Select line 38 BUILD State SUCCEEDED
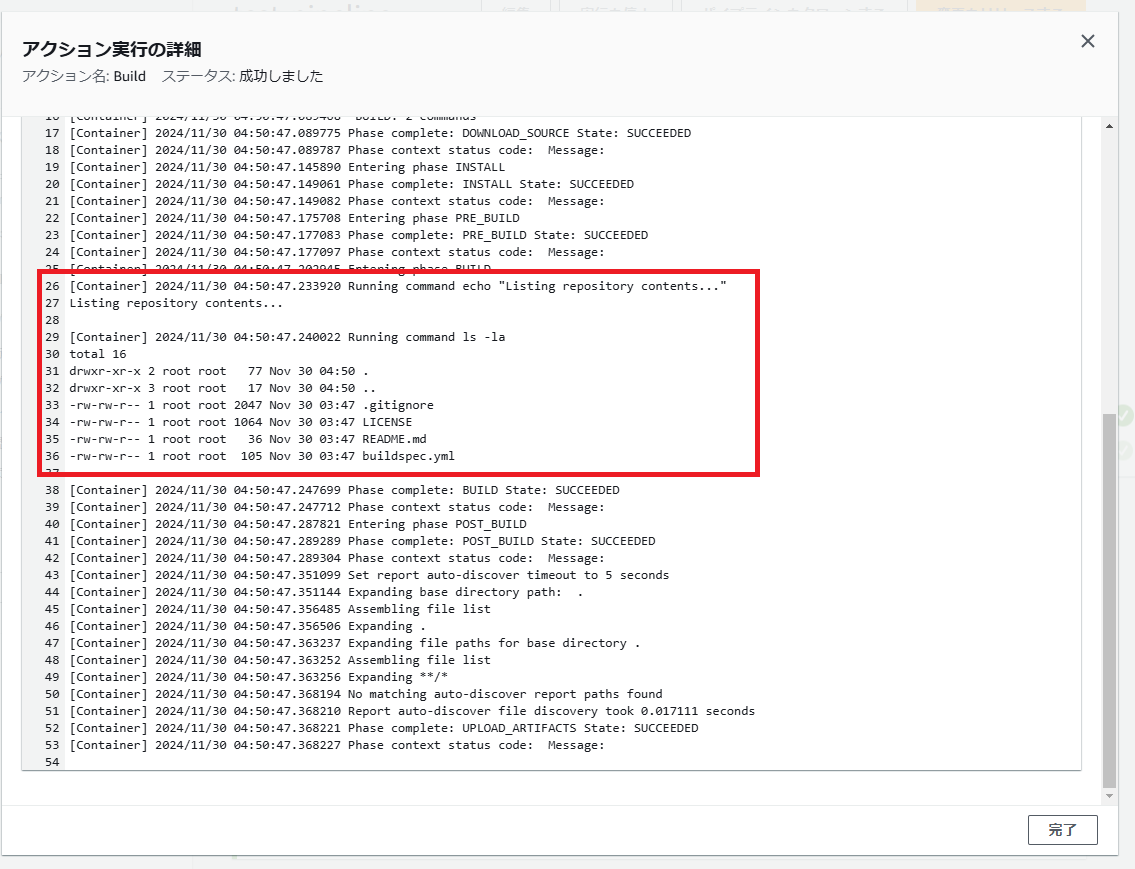 (x=345, y=491)
